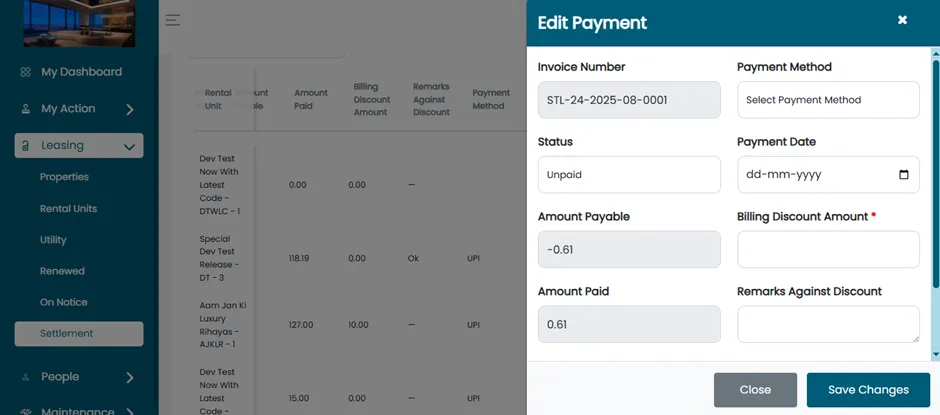Click the Payment Date field

tap(828, 175)
